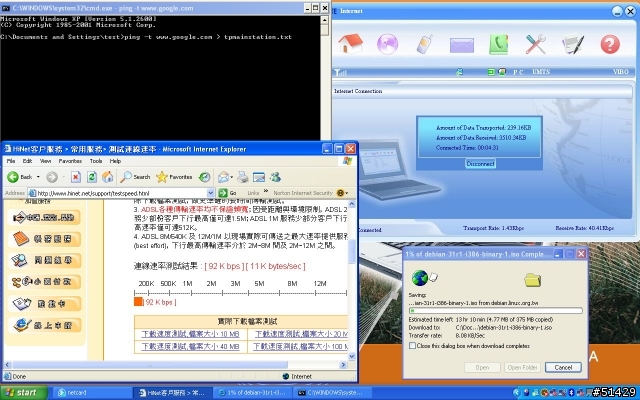Open the red question mark help icon
Viewport: 640px width, 400px height.
click(610, 44)
